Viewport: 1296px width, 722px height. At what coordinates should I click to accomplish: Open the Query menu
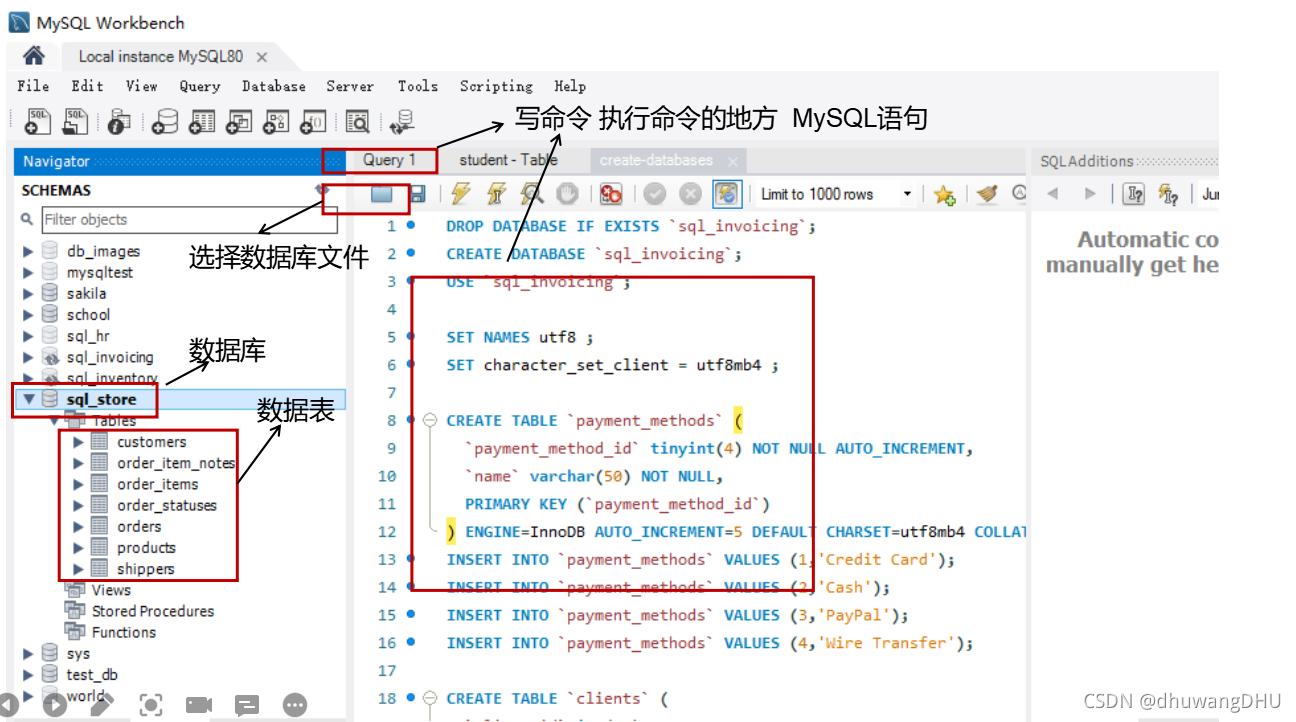click(200, 86)
